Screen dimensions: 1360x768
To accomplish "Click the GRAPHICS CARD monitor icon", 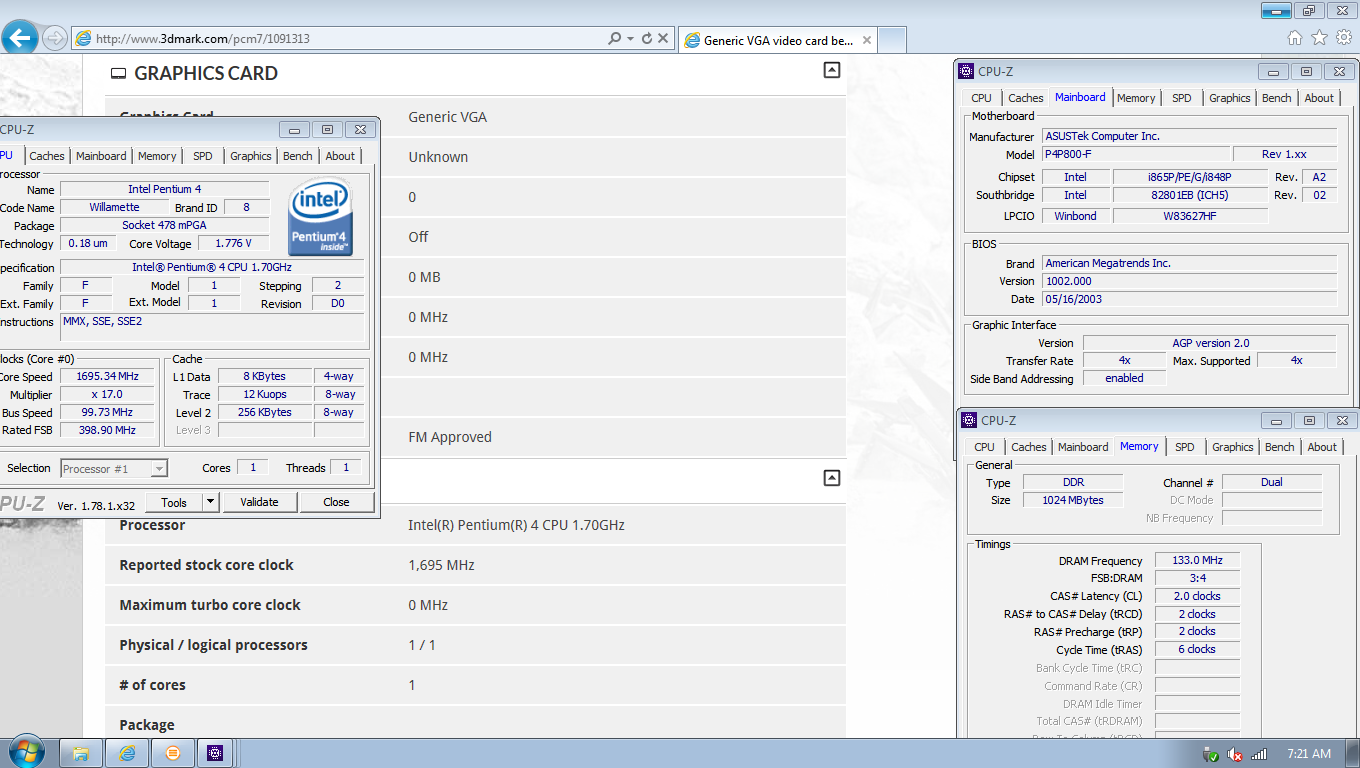I will (119, 74).
